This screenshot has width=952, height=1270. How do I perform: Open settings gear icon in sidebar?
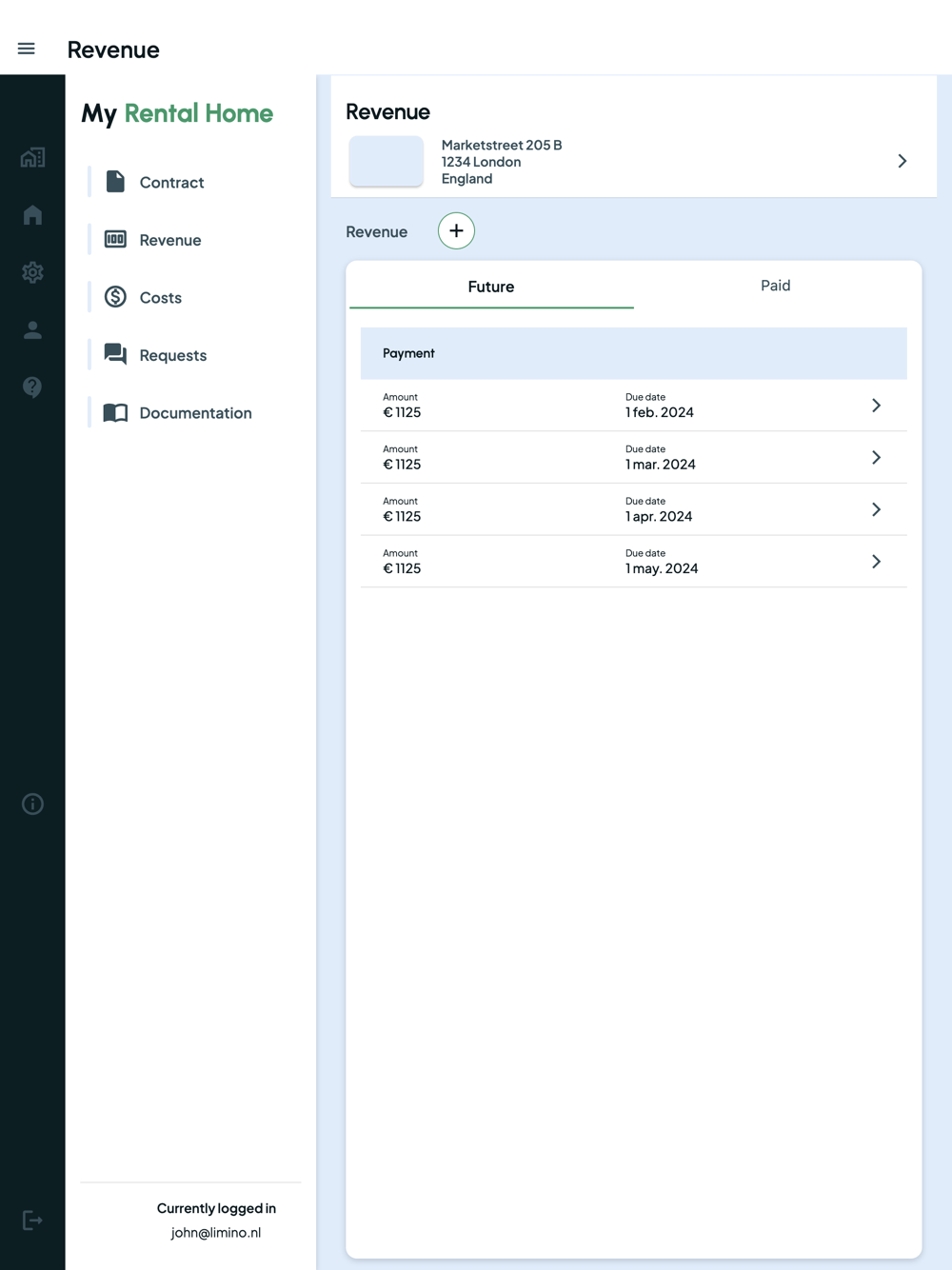[32, 272]
